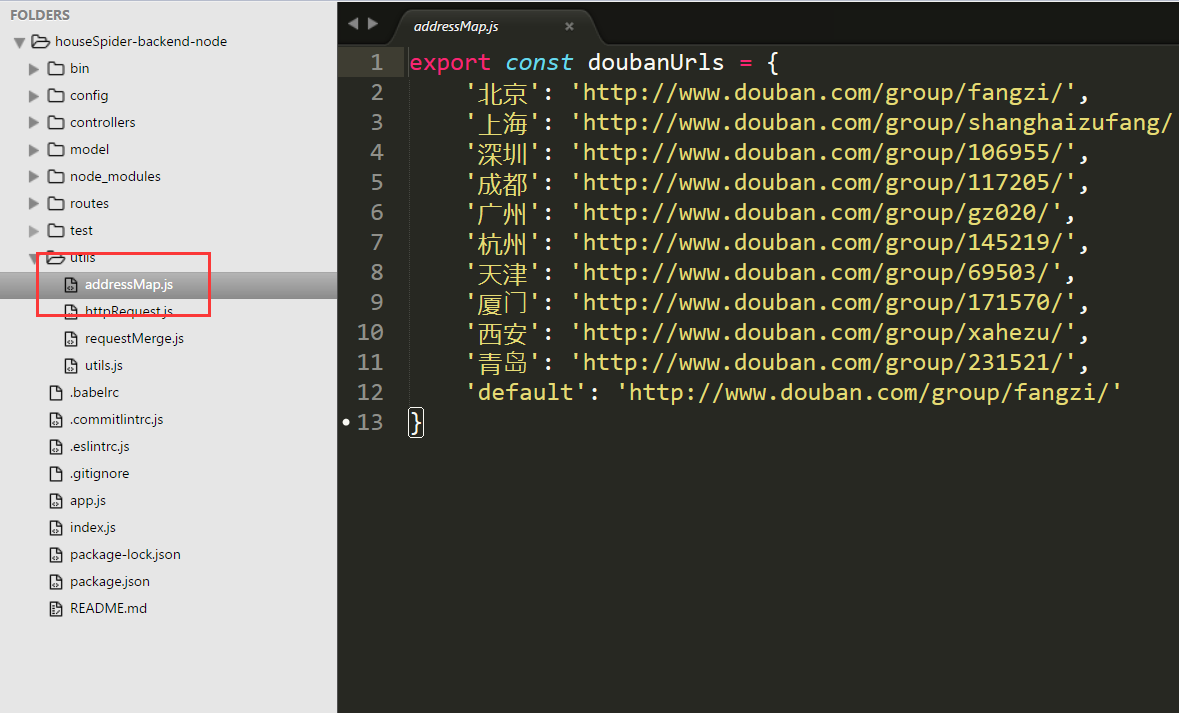Select the addressMap.js editor tab
This screenshot has width=1179, height=713.
[496, 26]
